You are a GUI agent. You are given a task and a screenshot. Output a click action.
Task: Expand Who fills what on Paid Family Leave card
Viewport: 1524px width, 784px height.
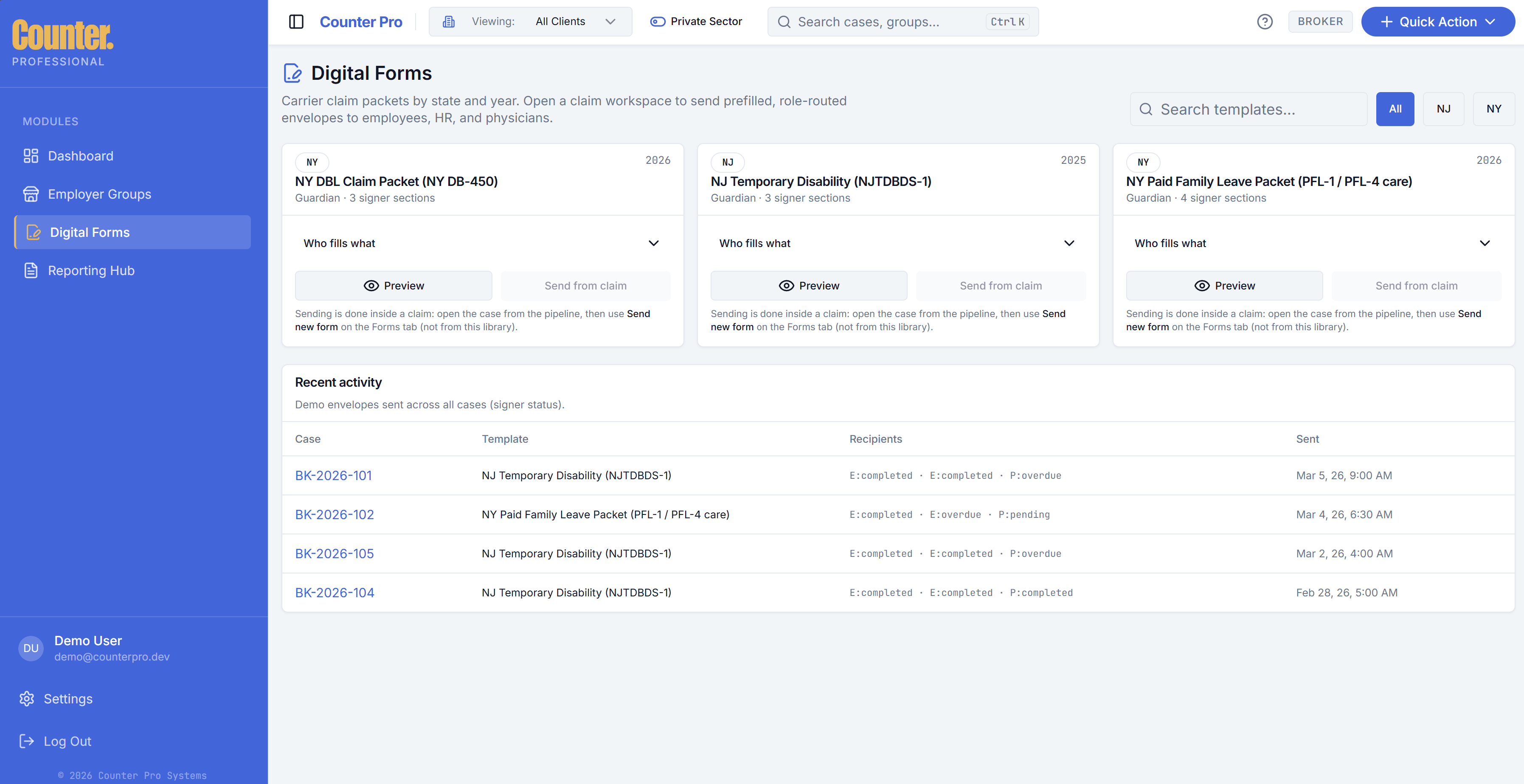pos(1485,243)
